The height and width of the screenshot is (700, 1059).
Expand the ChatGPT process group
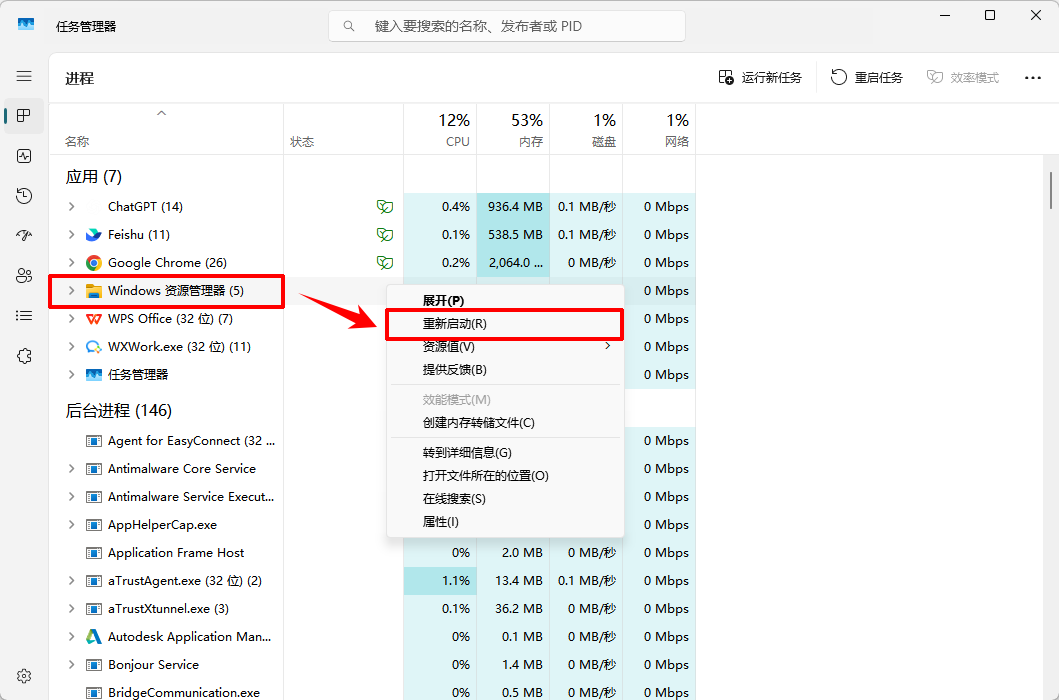[x=72, y=207]
